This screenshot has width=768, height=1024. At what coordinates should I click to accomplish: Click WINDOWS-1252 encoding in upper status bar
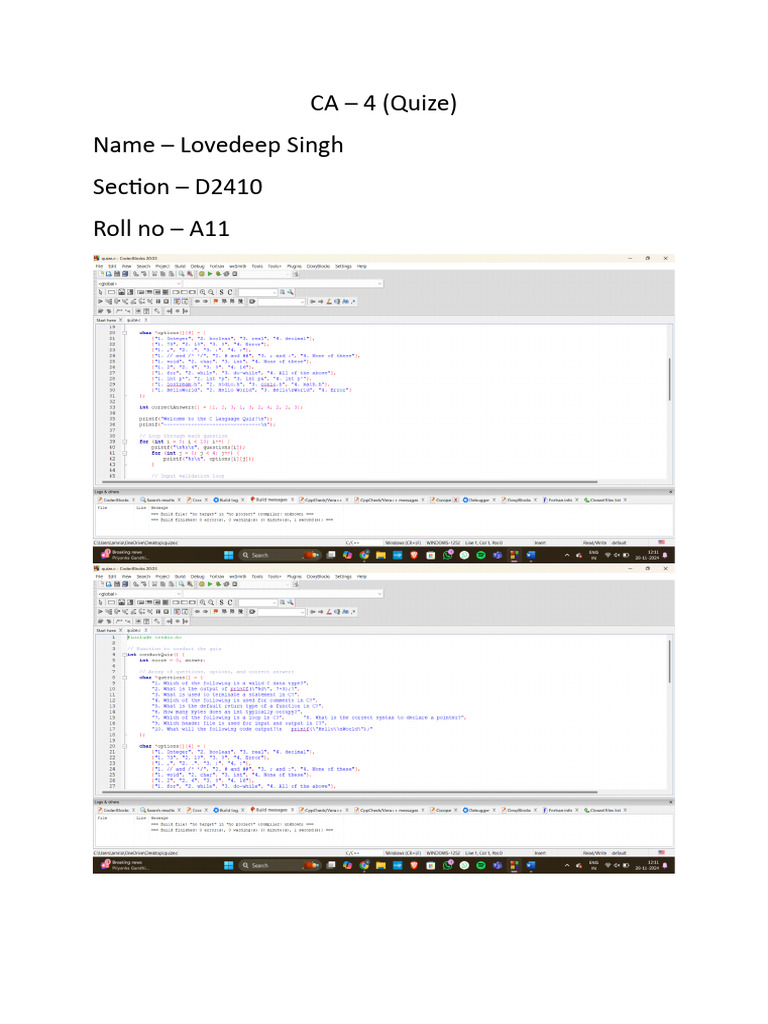(x=443, y=543)
